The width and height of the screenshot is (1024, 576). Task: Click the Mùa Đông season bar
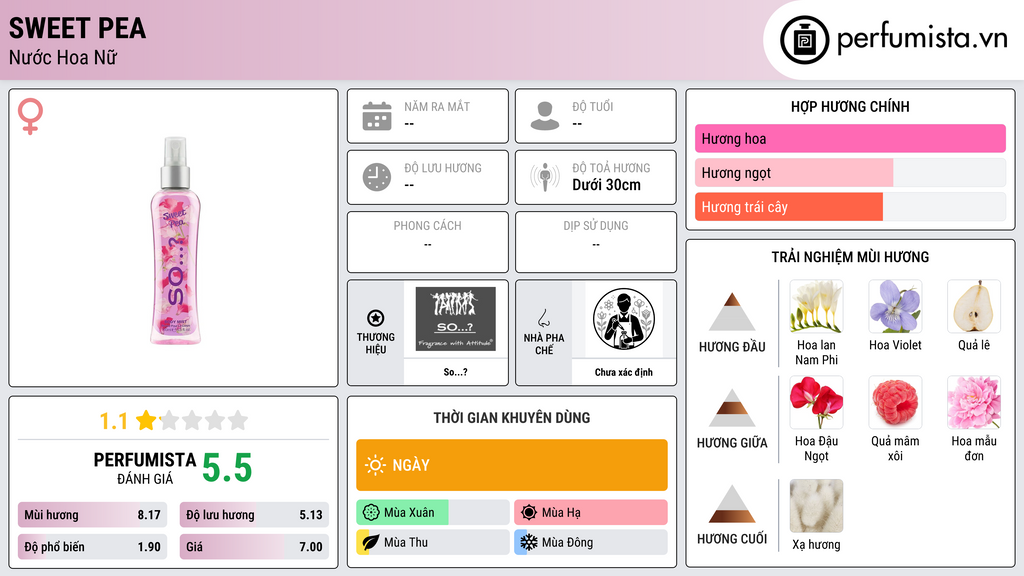[x=591, y=542]
